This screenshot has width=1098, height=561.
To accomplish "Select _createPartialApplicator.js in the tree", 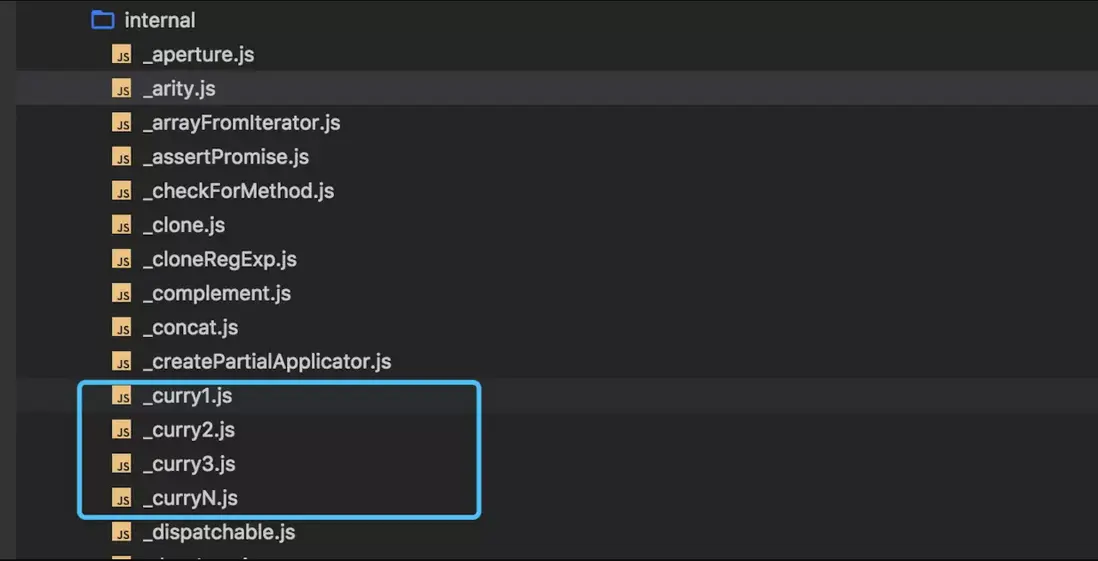I will 266,361.
